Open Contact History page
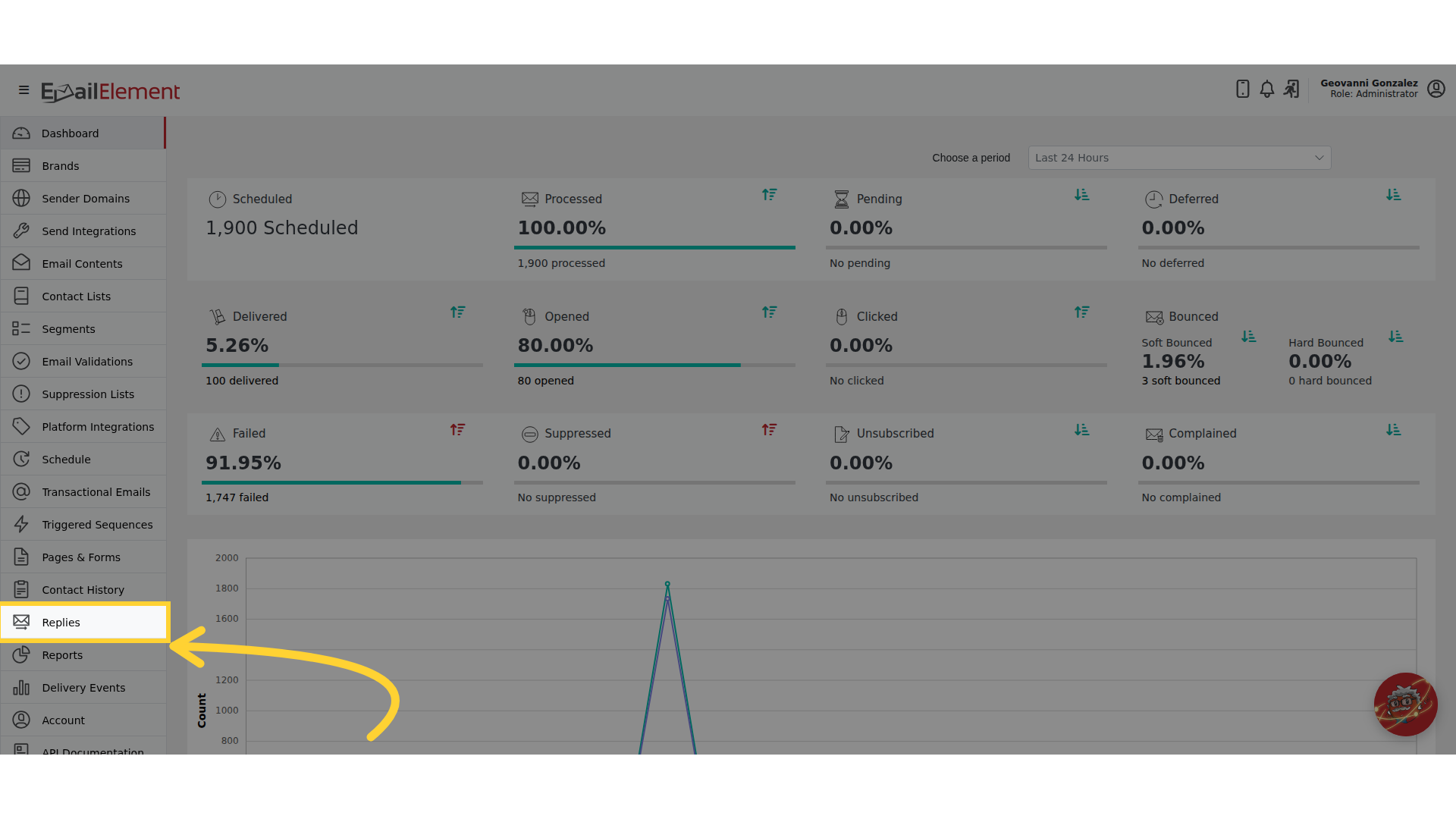This screenshot has width=1456, height=819. coord(83,590)
